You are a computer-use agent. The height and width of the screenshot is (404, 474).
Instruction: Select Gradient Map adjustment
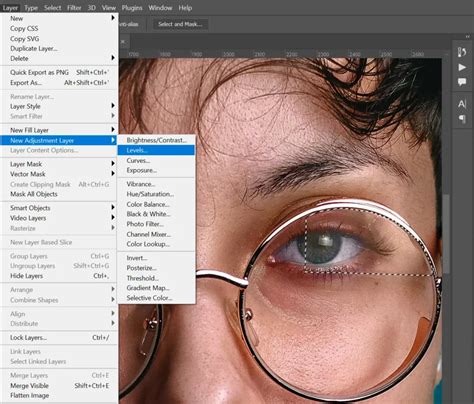(156, 288)
